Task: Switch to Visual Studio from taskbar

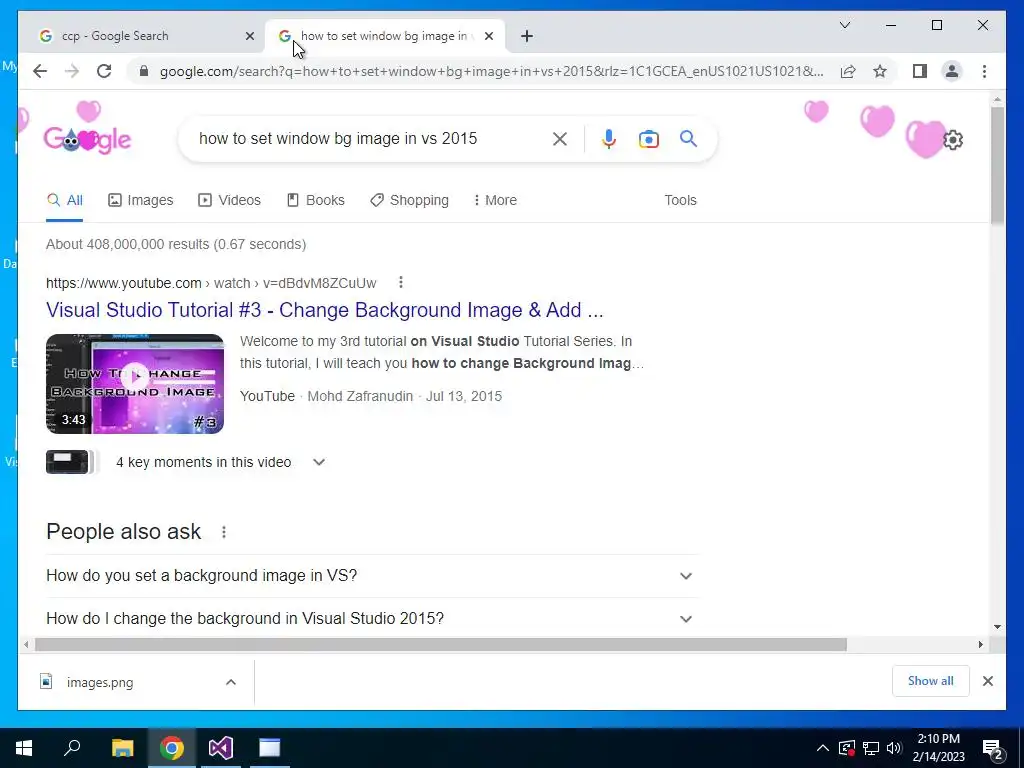Action: [x=221, y=748]
